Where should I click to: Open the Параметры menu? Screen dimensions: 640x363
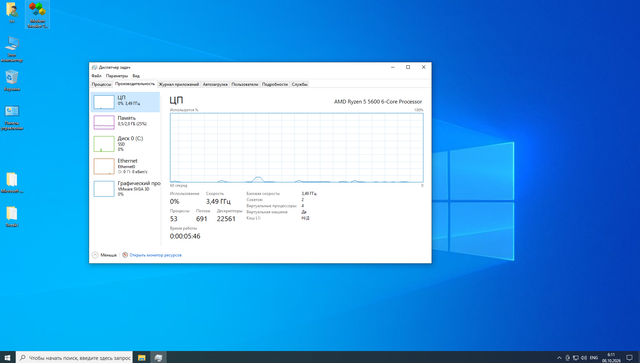(x=117, y=76)
